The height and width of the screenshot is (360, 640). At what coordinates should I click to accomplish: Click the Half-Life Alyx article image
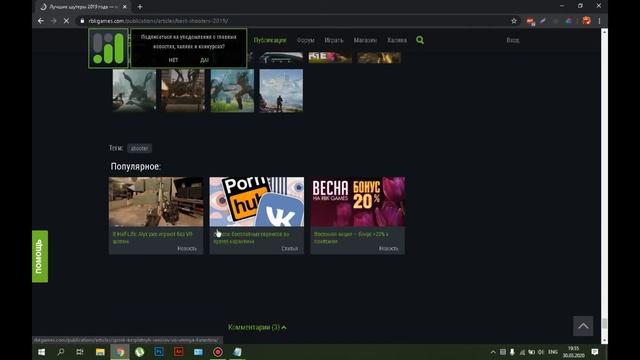156,202
